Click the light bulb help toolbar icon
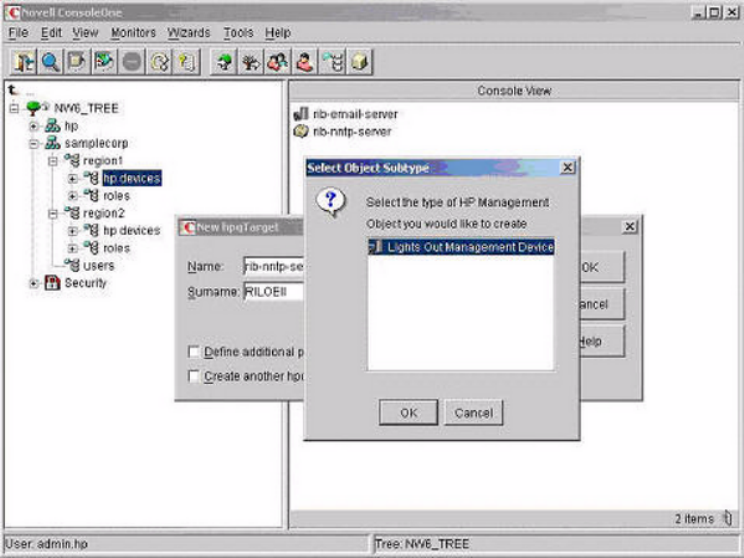The height and width of the screenshot is (558, 744). click(186, 62)
